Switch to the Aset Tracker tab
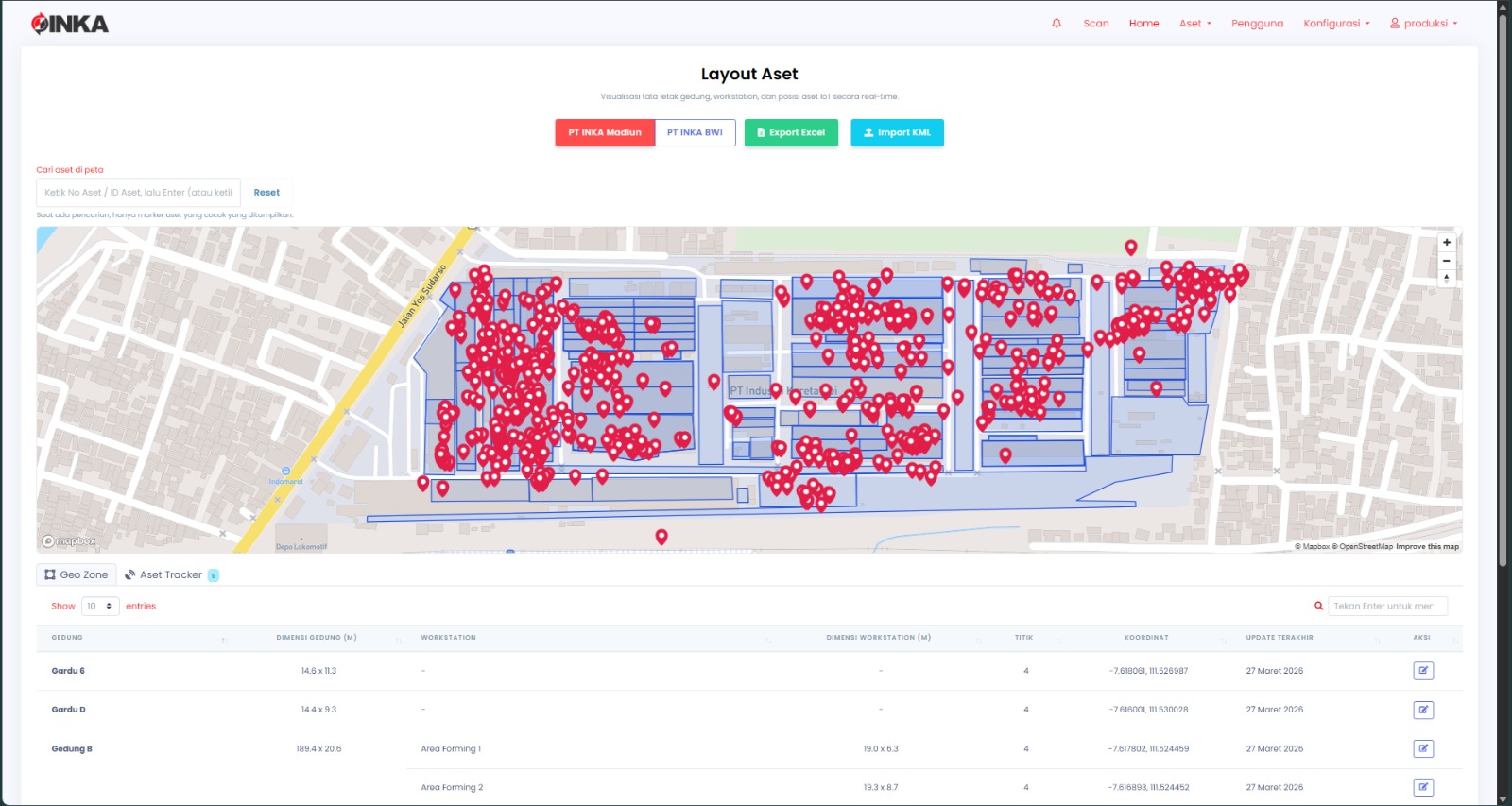Image resolution: width=1512 pixels, height=806 pixels. pos(171,574)
